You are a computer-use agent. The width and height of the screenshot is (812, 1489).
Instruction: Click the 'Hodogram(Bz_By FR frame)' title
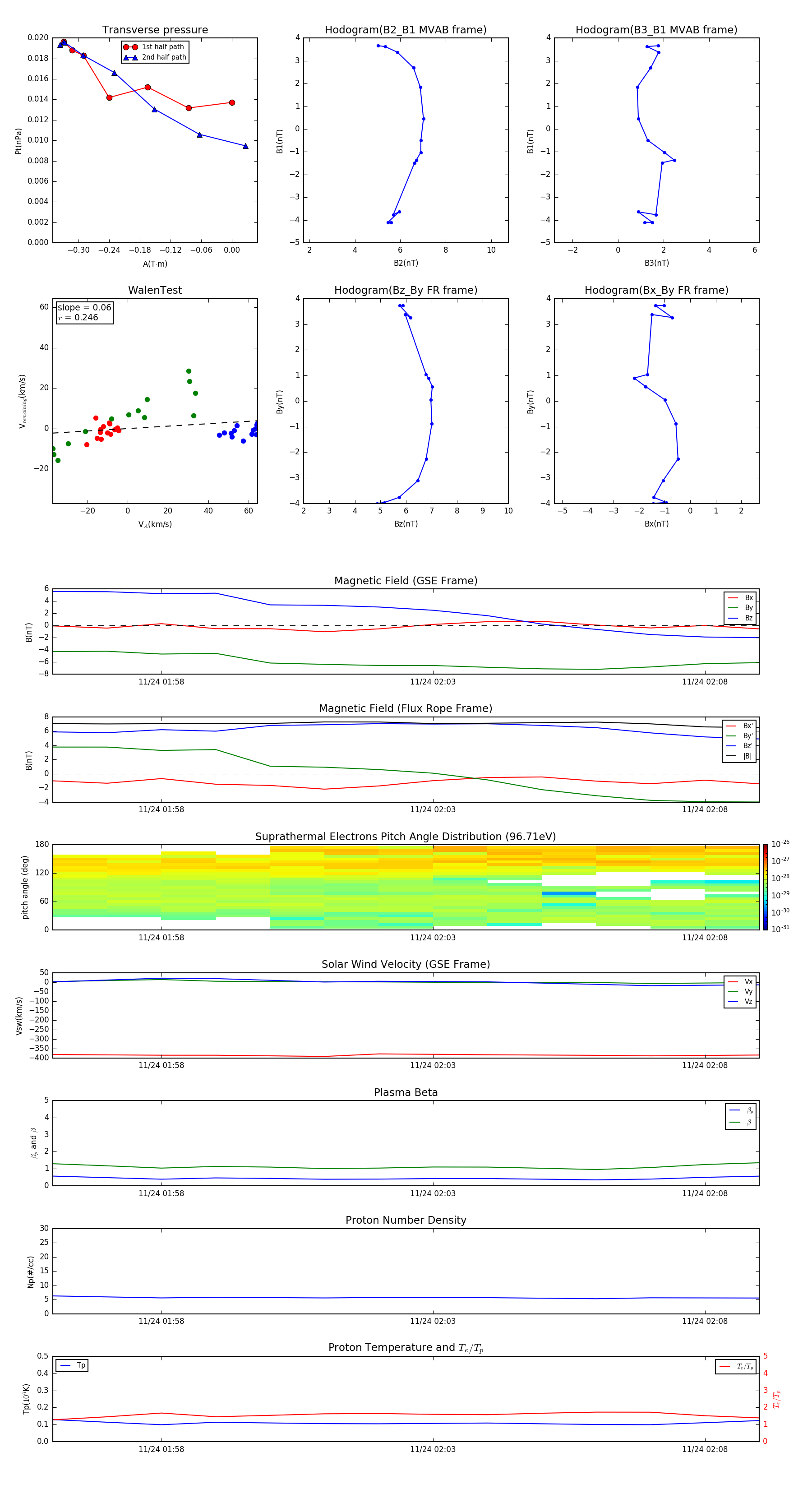[406, 290]
